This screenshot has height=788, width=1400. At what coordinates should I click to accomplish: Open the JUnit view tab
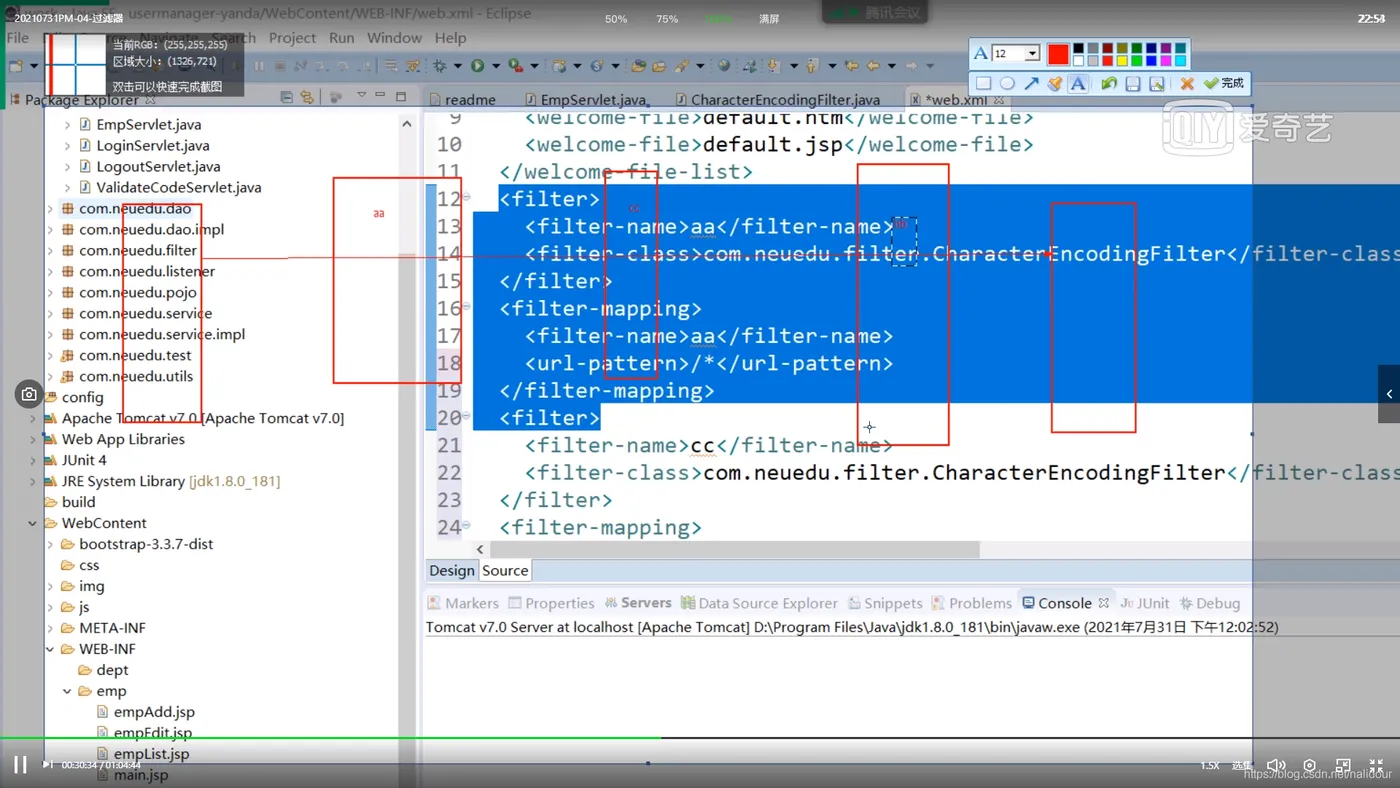(1145, 603)
